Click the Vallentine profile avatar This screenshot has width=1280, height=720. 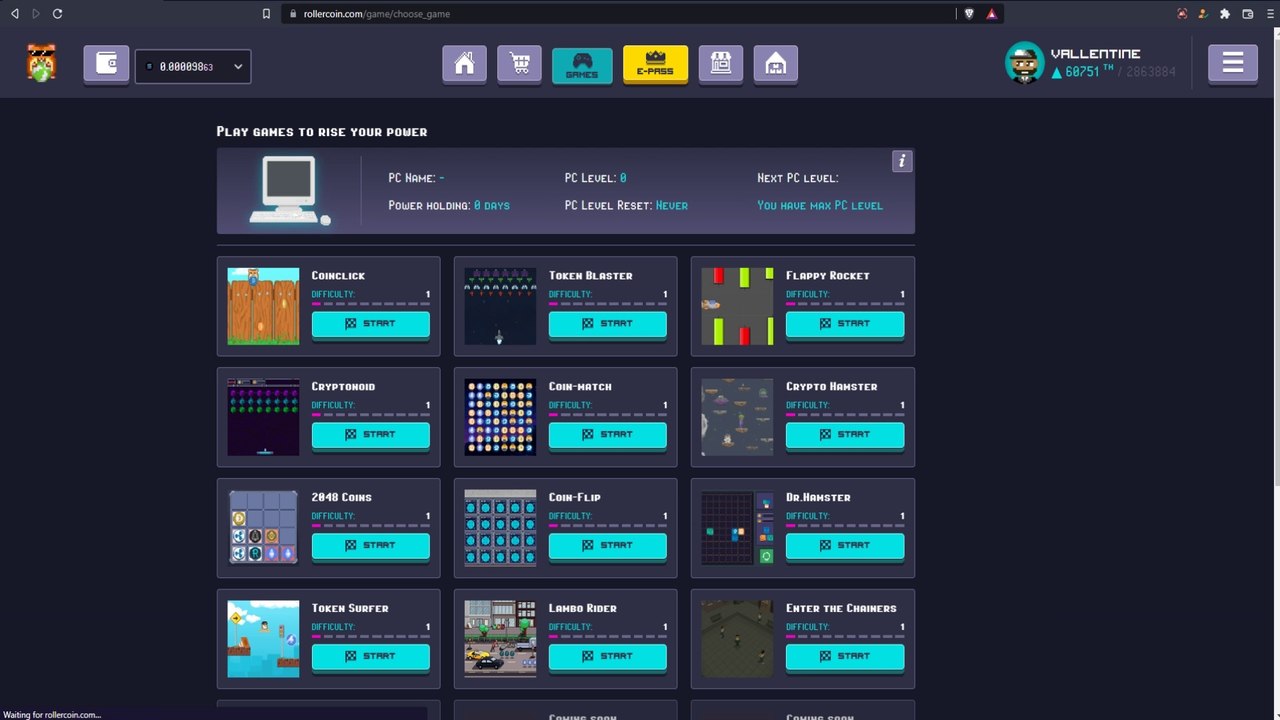click(1024, 63)
